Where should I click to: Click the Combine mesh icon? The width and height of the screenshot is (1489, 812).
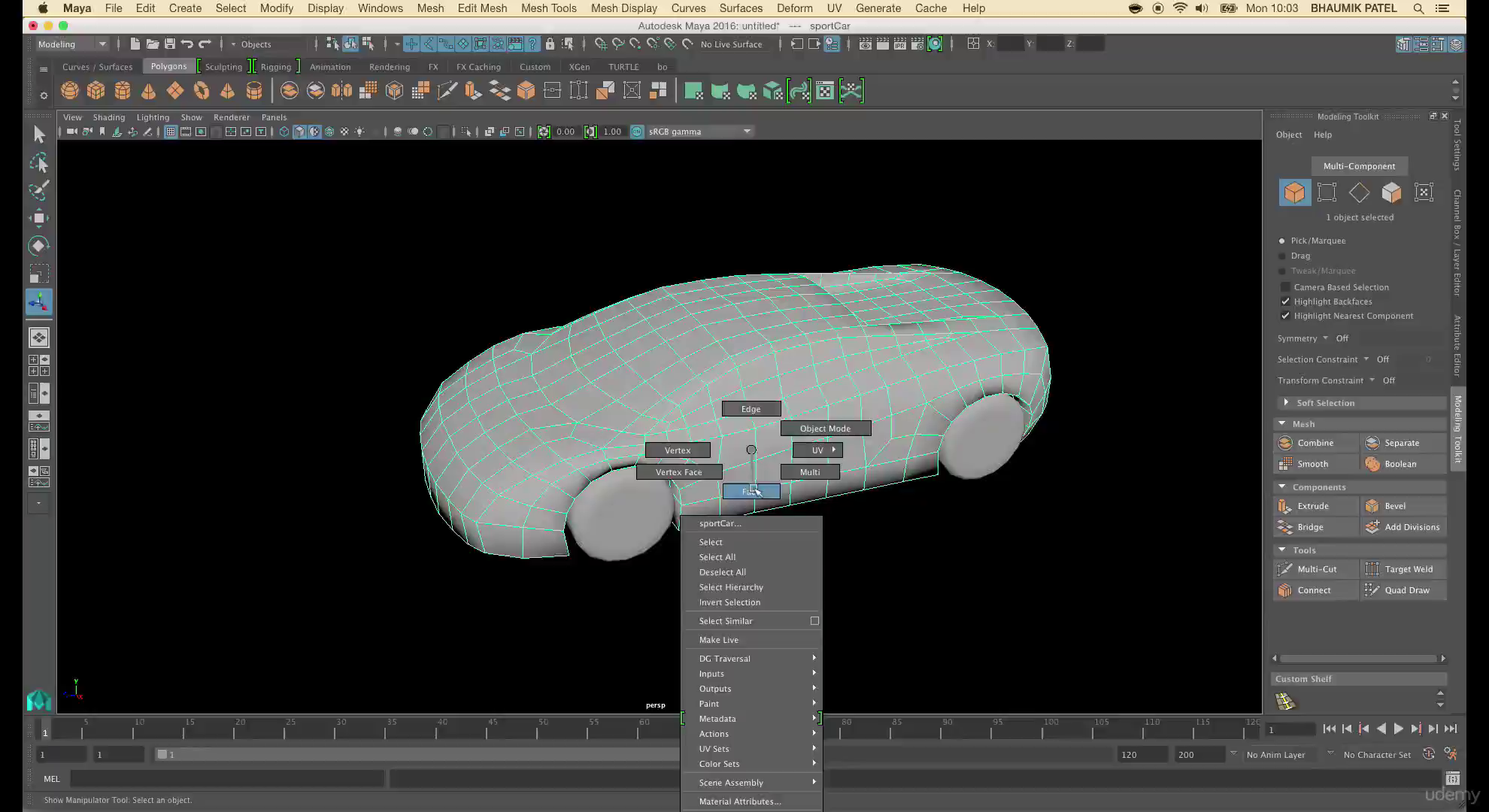[x=1285, y=443]
